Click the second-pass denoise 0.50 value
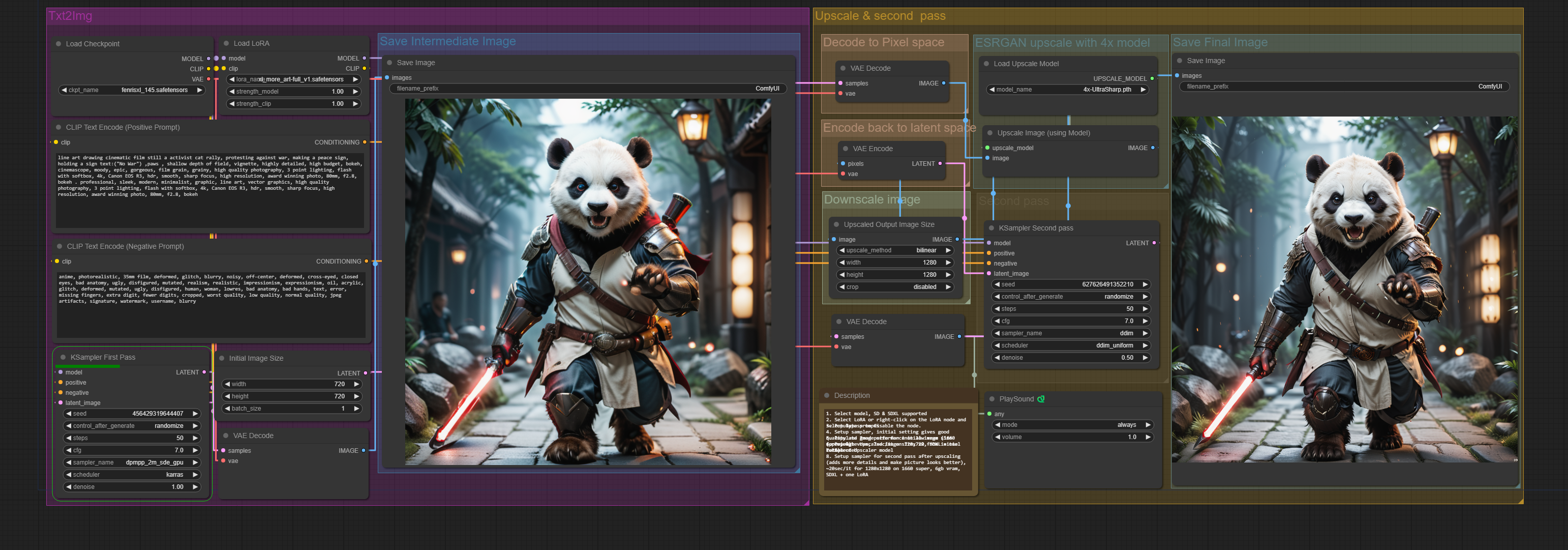The image size is (1568, 550). click(1127, 358)
